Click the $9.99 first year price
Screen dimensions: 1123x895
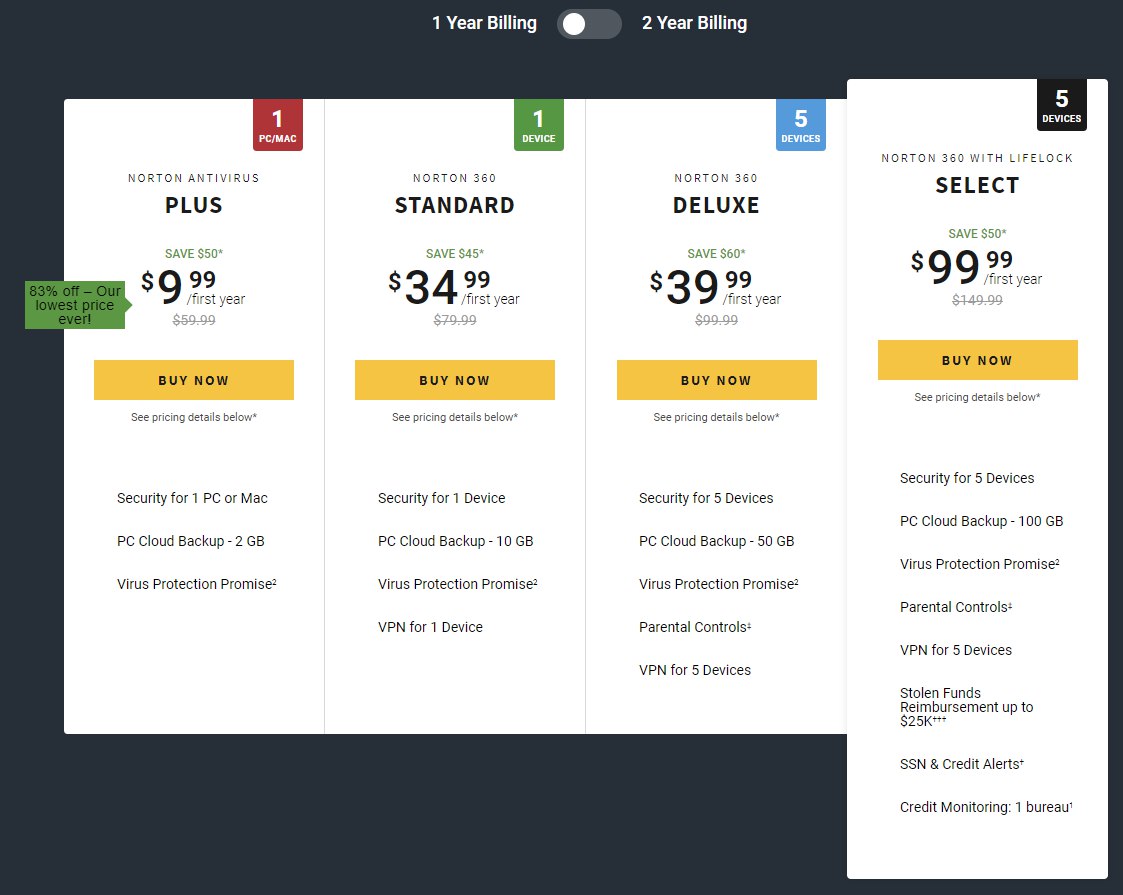pos(193,287)
